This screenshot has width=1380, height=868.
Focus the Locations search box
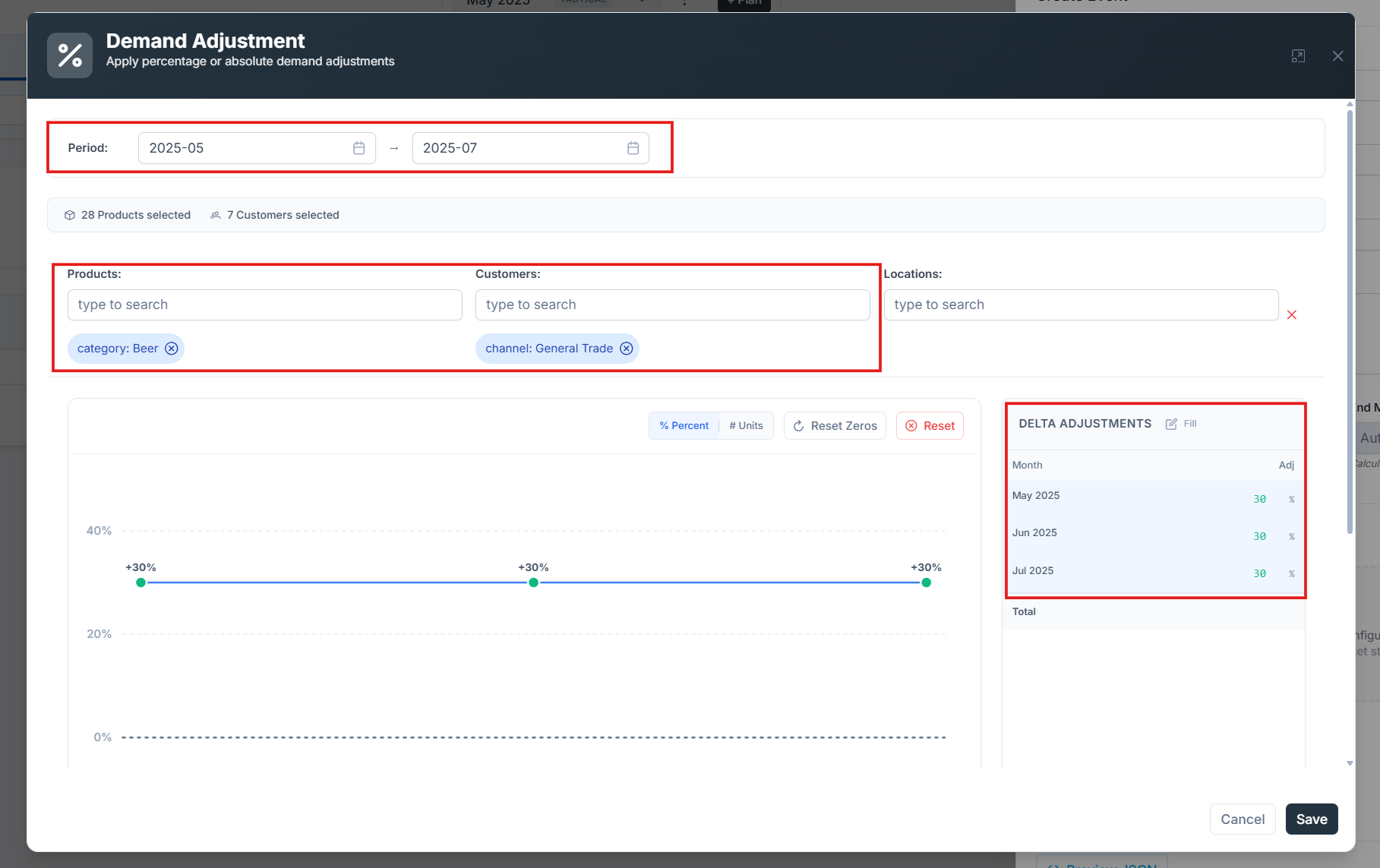tap(1081, 305)
